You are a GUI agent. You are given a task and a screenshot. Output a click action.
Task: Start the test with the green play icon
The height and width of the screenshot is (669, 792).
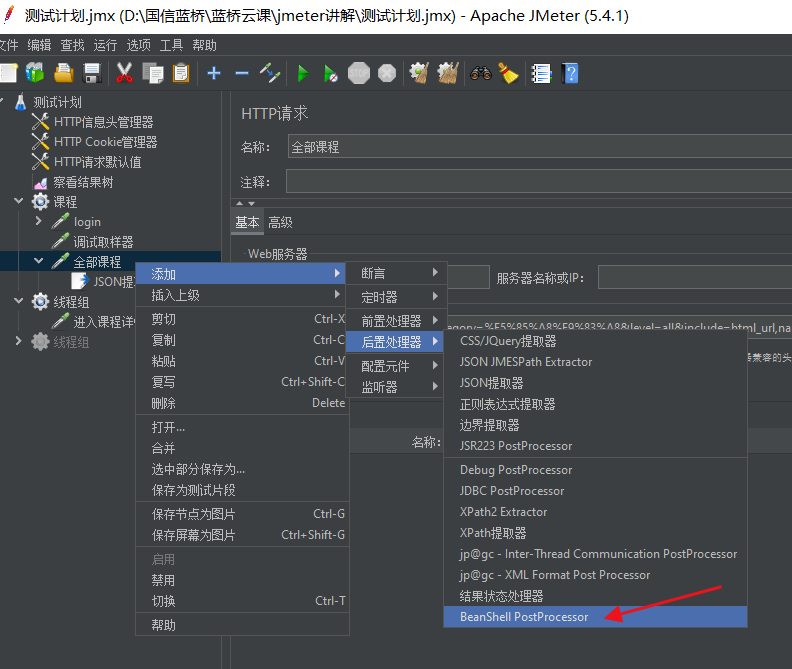(303, 74)
